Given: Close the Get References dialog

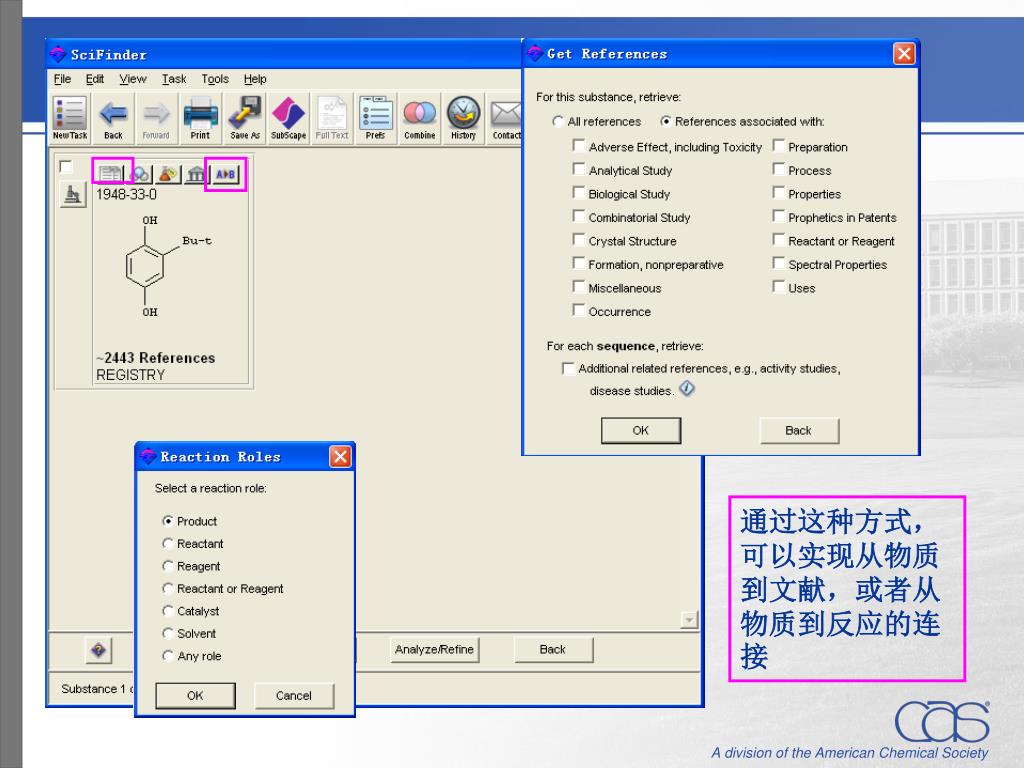Looking at the screenshot, I should [904, 54].
